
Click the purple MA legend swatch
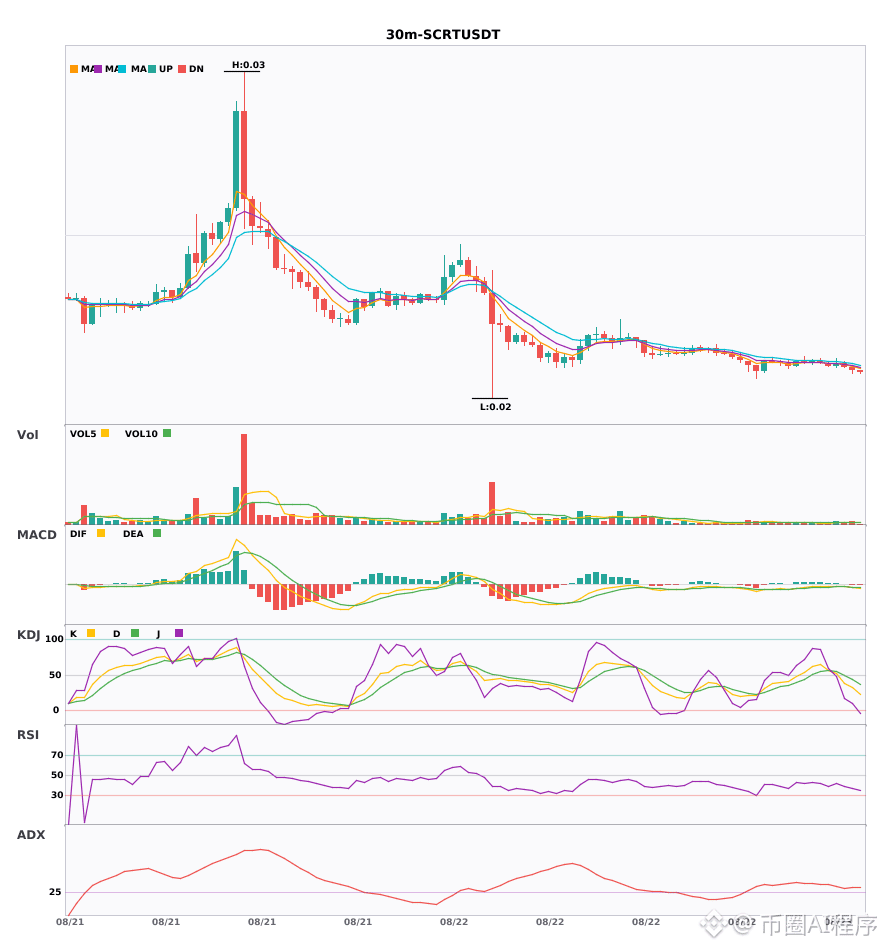98,69
